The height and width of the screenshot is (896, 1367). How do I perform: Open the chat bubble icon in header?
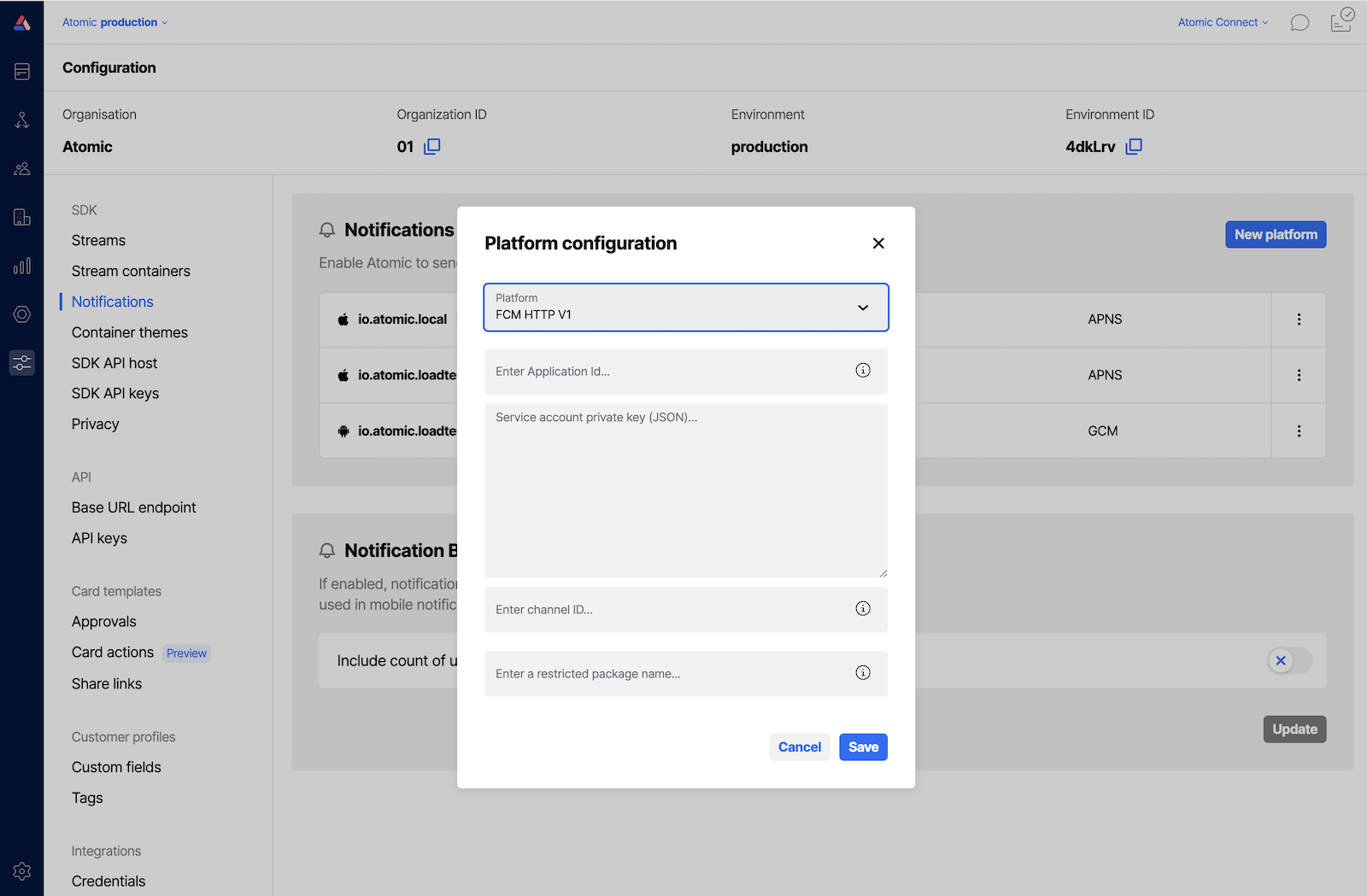click(x=1300, y=22)
